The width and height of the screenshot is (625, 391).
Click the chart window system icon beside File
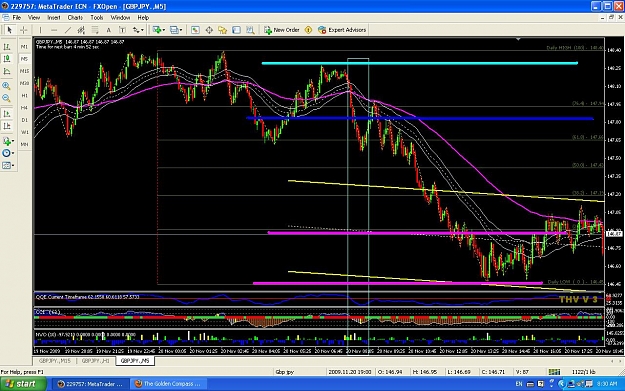(5, 18)
